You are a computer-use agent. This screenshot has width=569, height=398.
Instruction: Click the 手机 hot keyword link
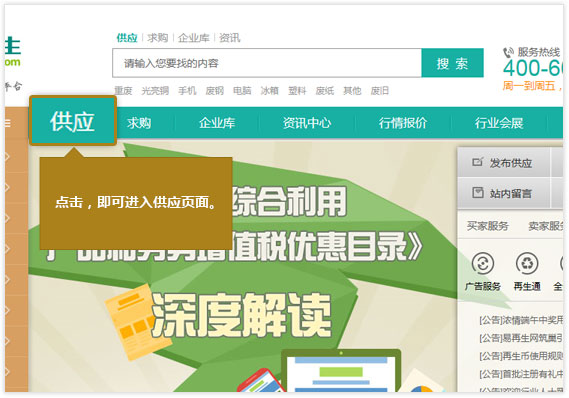187,90
